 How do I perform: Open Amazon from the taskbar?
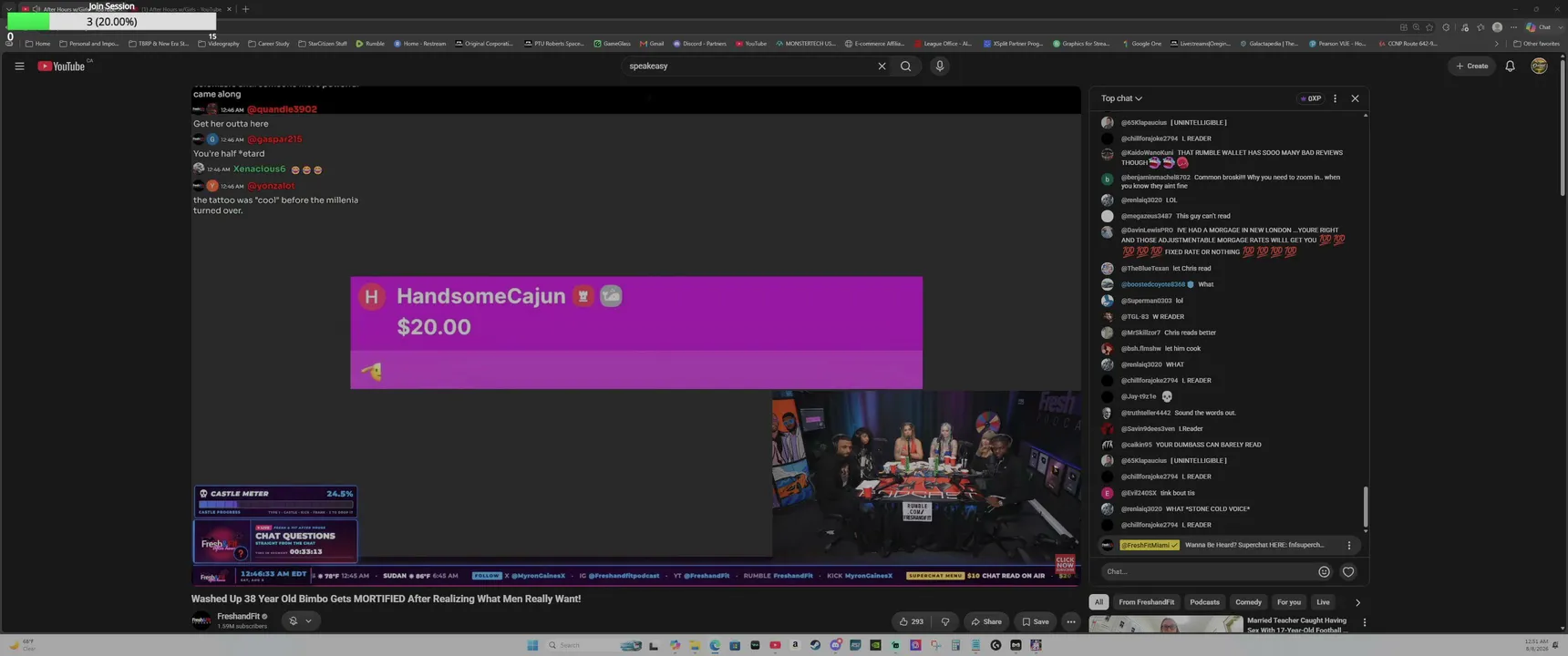pos(795,645)
